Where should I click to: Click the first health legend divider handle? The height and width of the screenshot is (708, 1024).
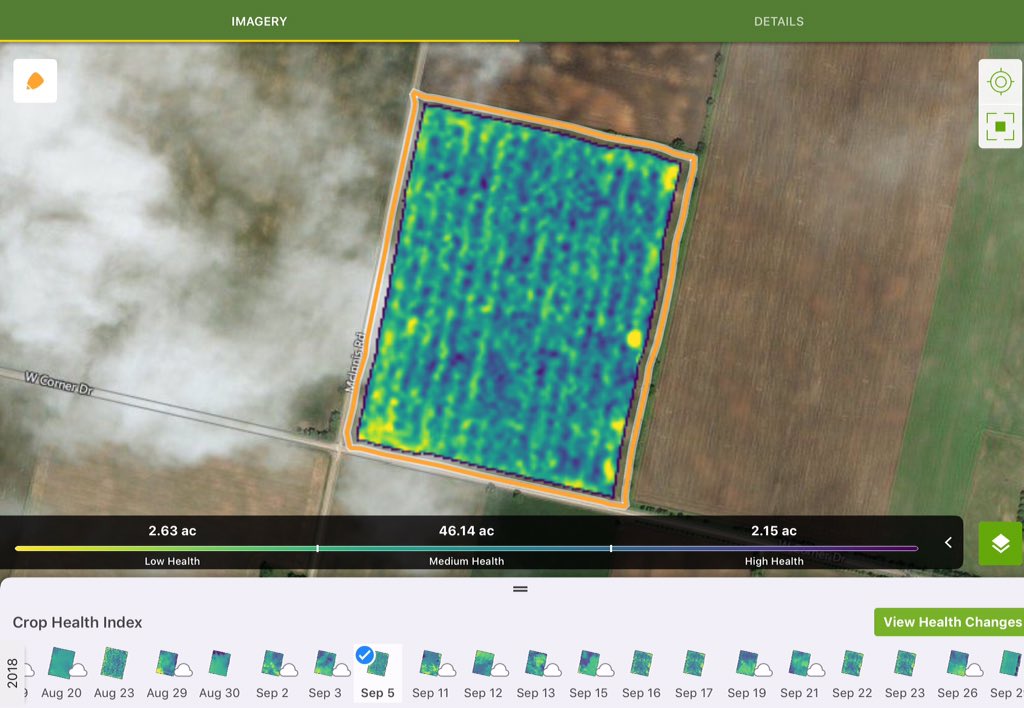pyautogui.click(x=317, y=549)
